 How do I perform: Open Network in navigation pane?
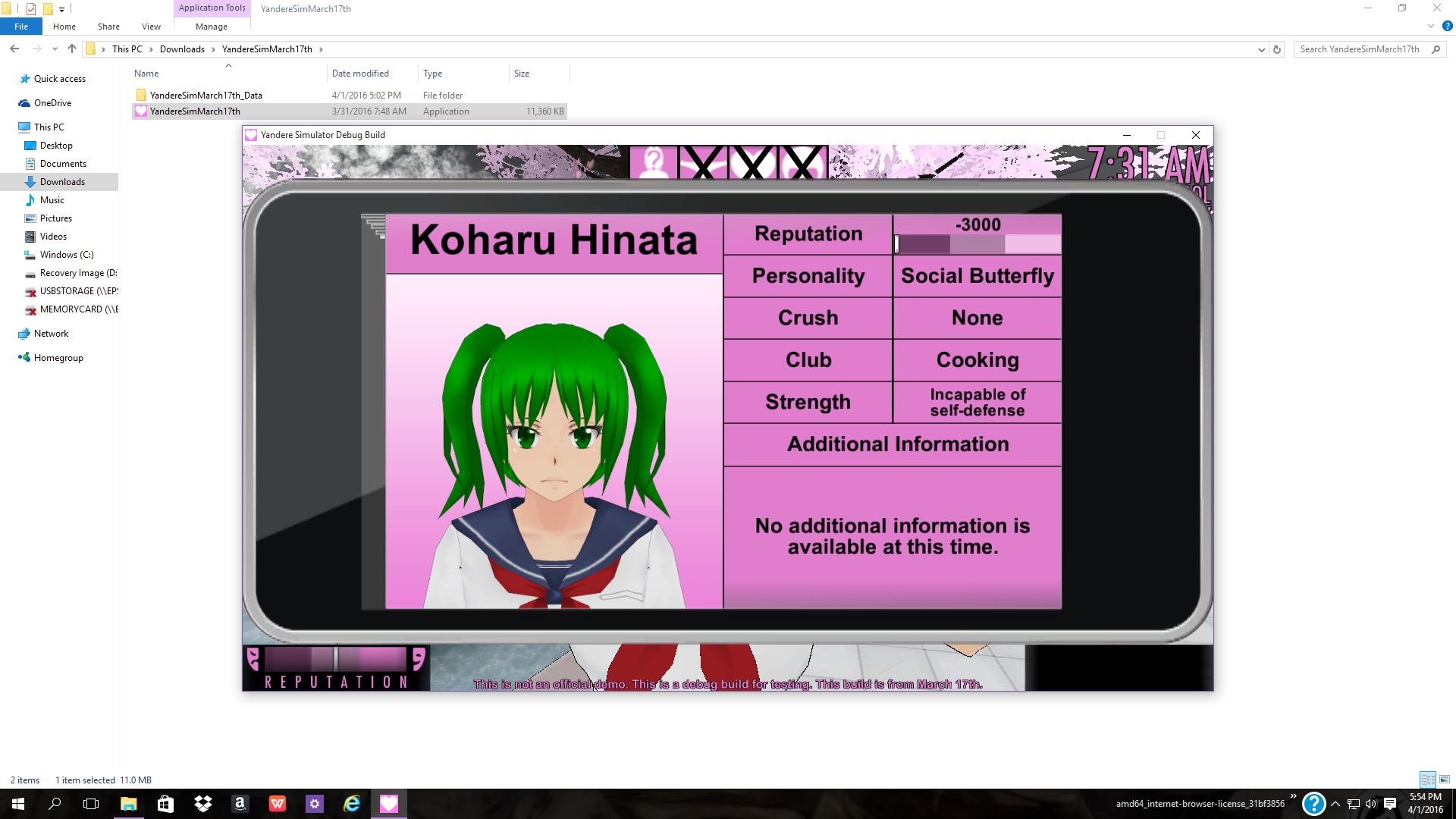pos(51,334)
